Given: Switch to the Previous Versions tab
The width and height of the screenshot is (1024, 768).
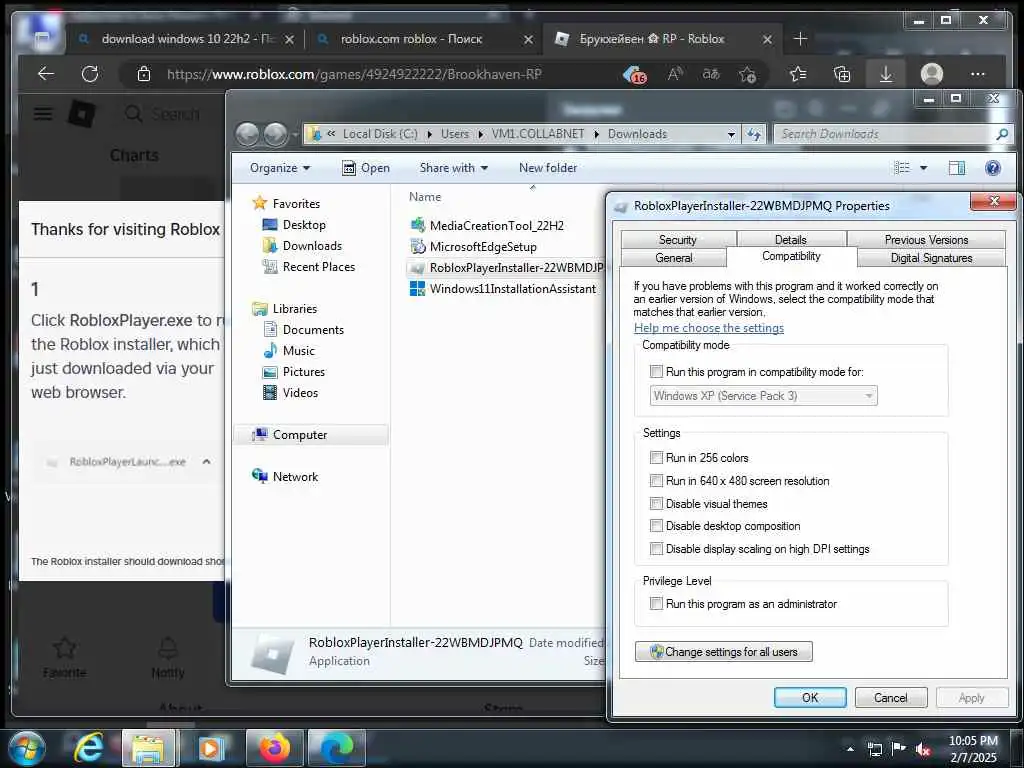Looking at the screenshot, I should (x=926, y=239).
